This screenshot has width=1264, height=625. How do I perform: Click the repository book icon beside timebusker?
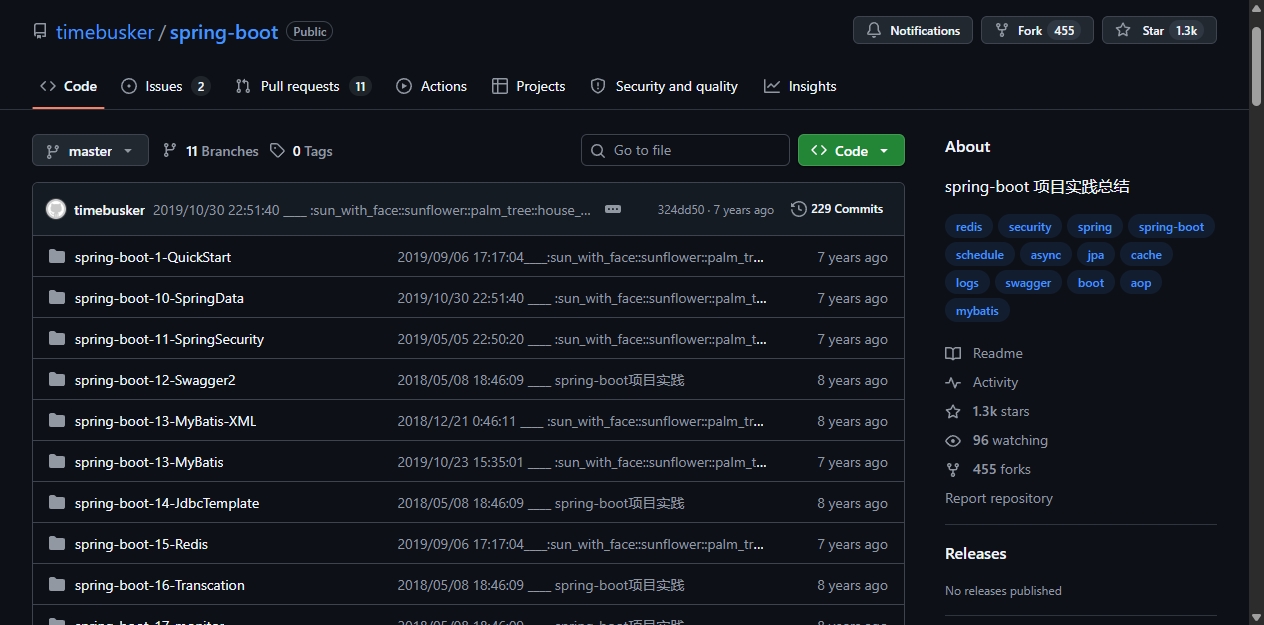click(40, 32)
